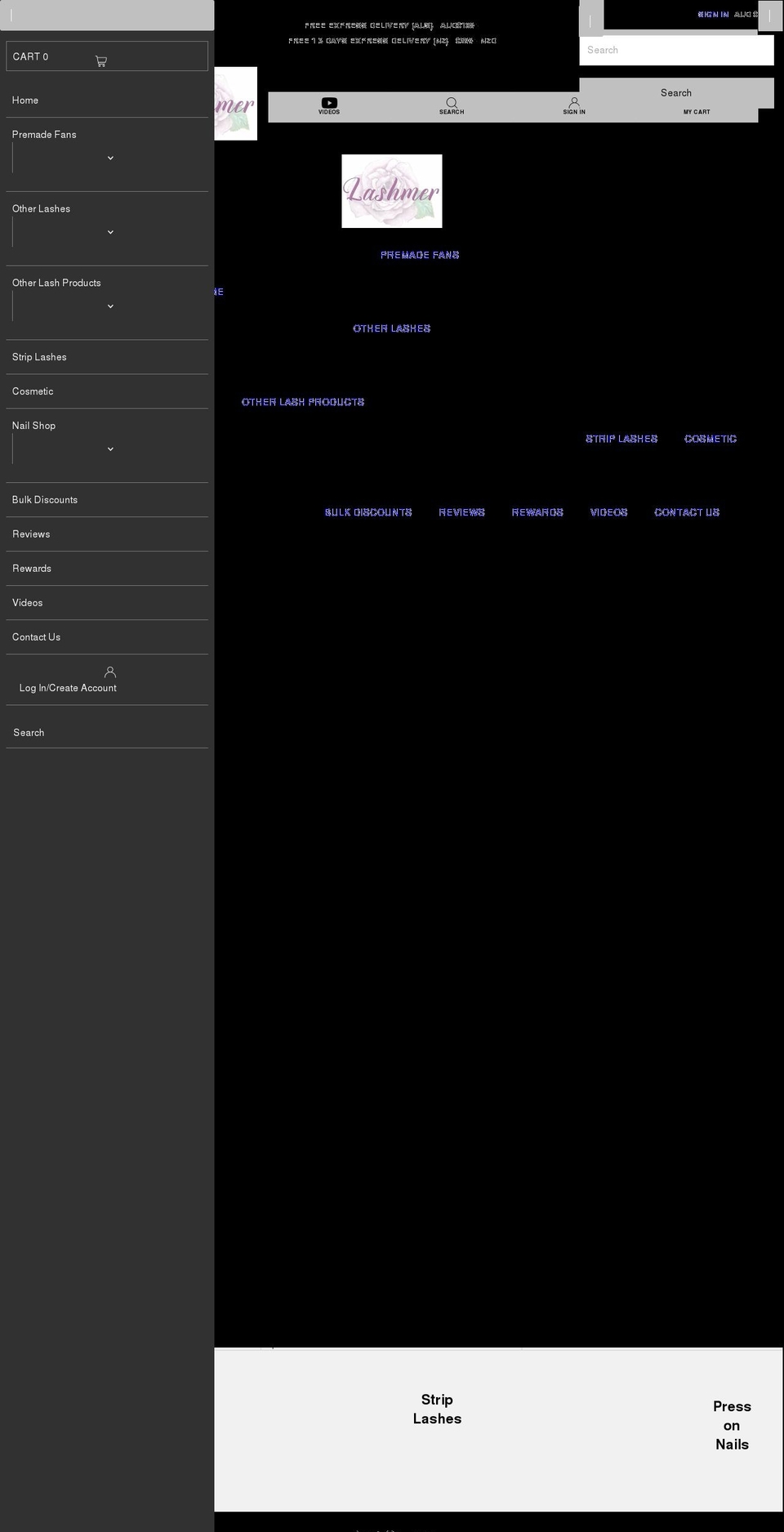The image size is (784, 1532).
Task: Click the free express delivery AUS announcement
Action: [390, 25]
